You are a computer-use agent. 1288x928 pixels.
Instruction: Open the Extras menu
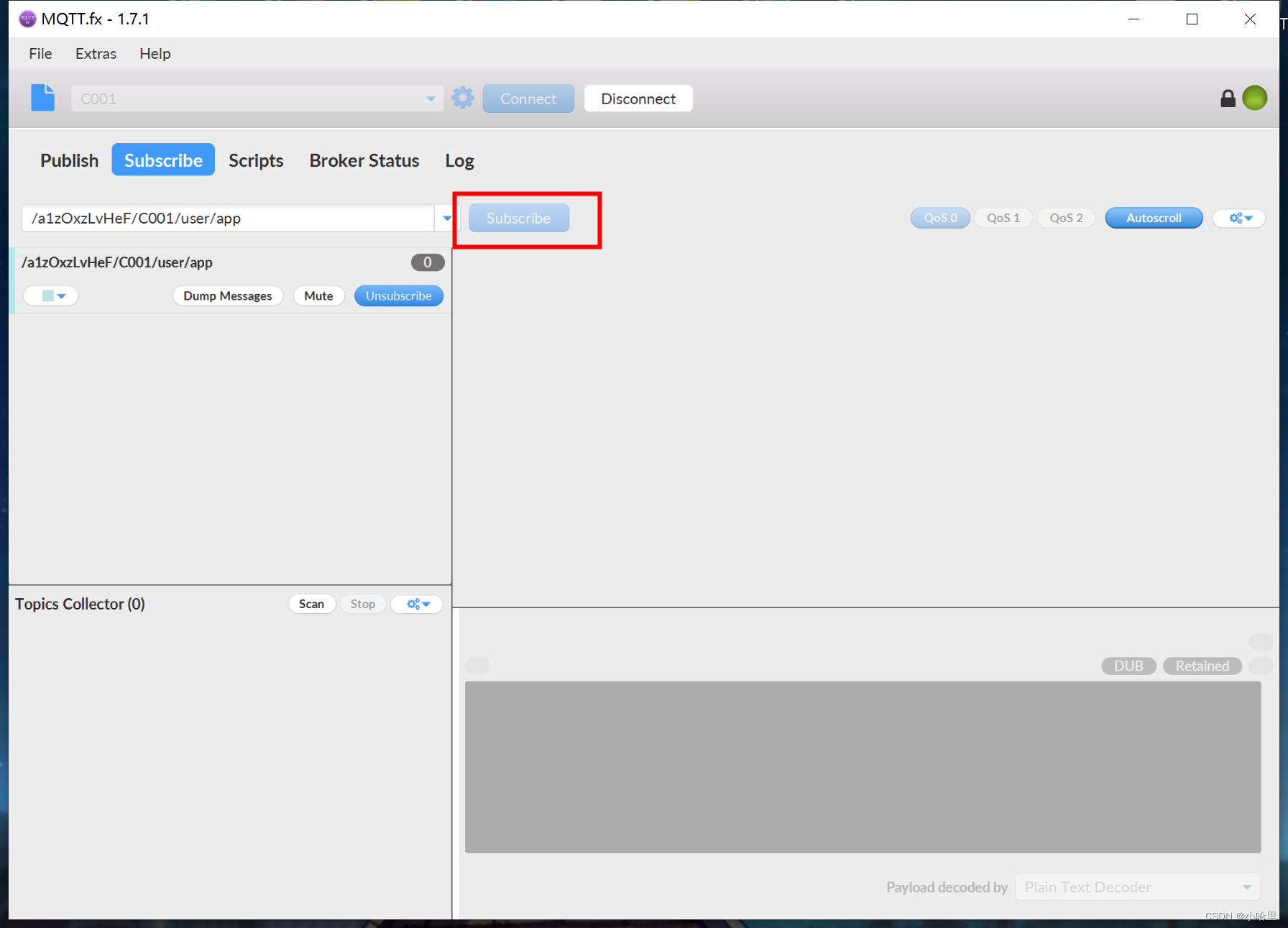[x=96, y=53]
